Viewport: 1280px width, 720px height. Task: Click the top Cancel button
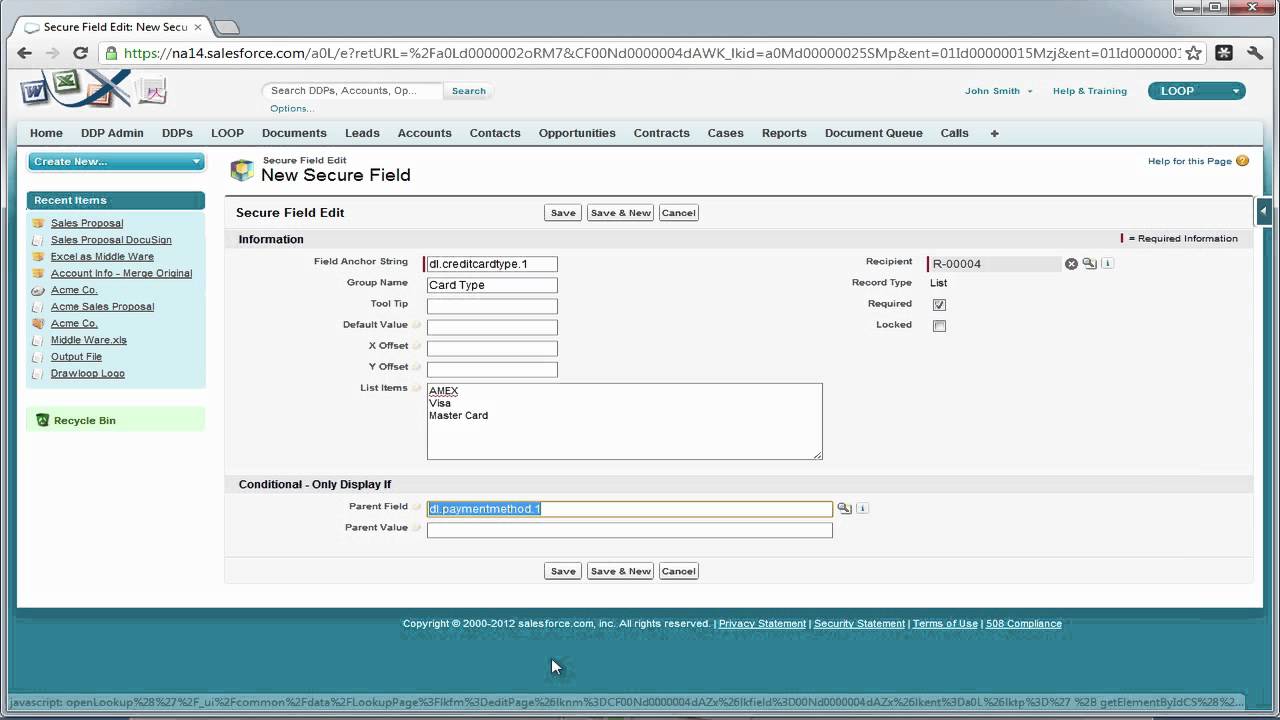point(678,213)
